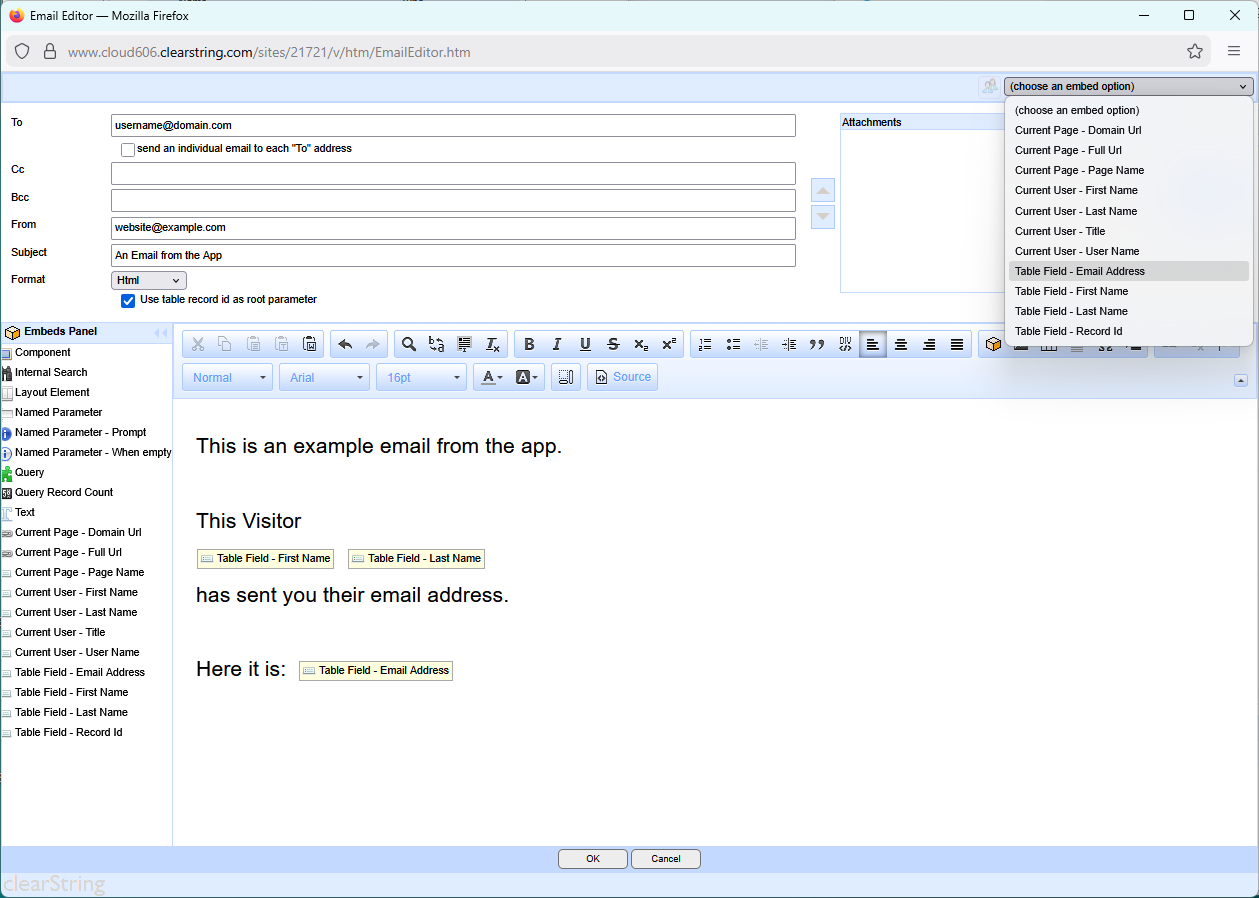The width and height of the screenshot is (1259, 898).
Task: Expand the 16pt font size dropdown
Action: pyautogui.click(x=422, y=377)
